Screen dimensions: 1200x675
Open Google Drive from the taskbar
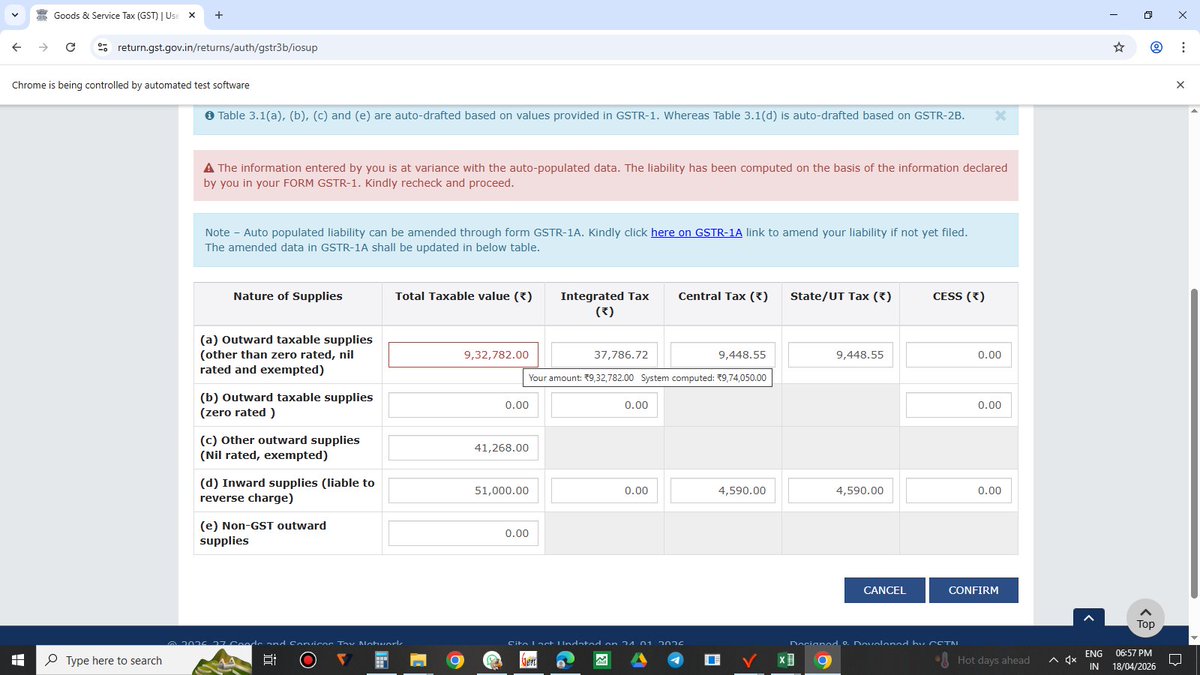pyautogui.click(x=638, y=660)
